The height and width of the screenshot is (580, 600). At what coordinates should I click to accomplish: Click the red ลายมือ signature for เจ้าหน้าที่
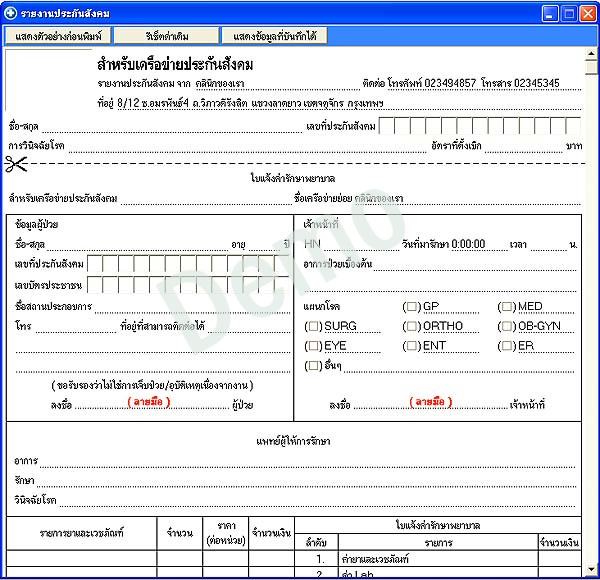tap(430, 402)
